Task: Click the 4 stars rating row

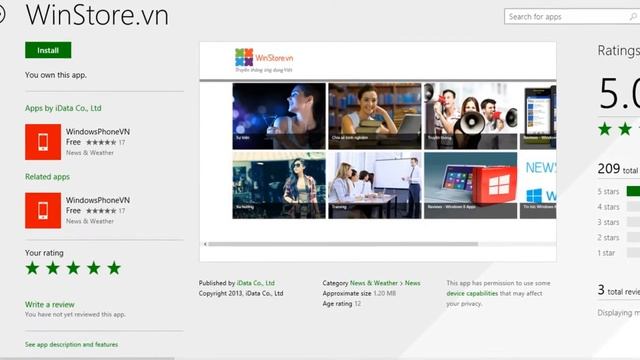Action: (x=618, y=207)
